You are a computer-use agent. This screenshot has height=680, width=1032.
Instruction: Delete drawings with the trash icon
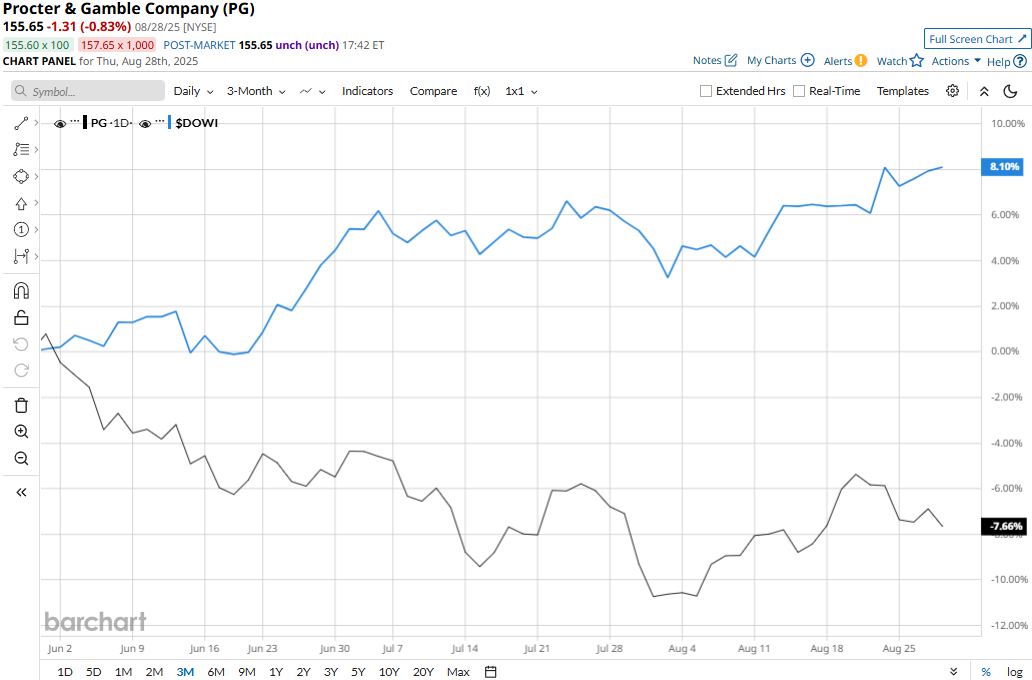coord(21,405)
